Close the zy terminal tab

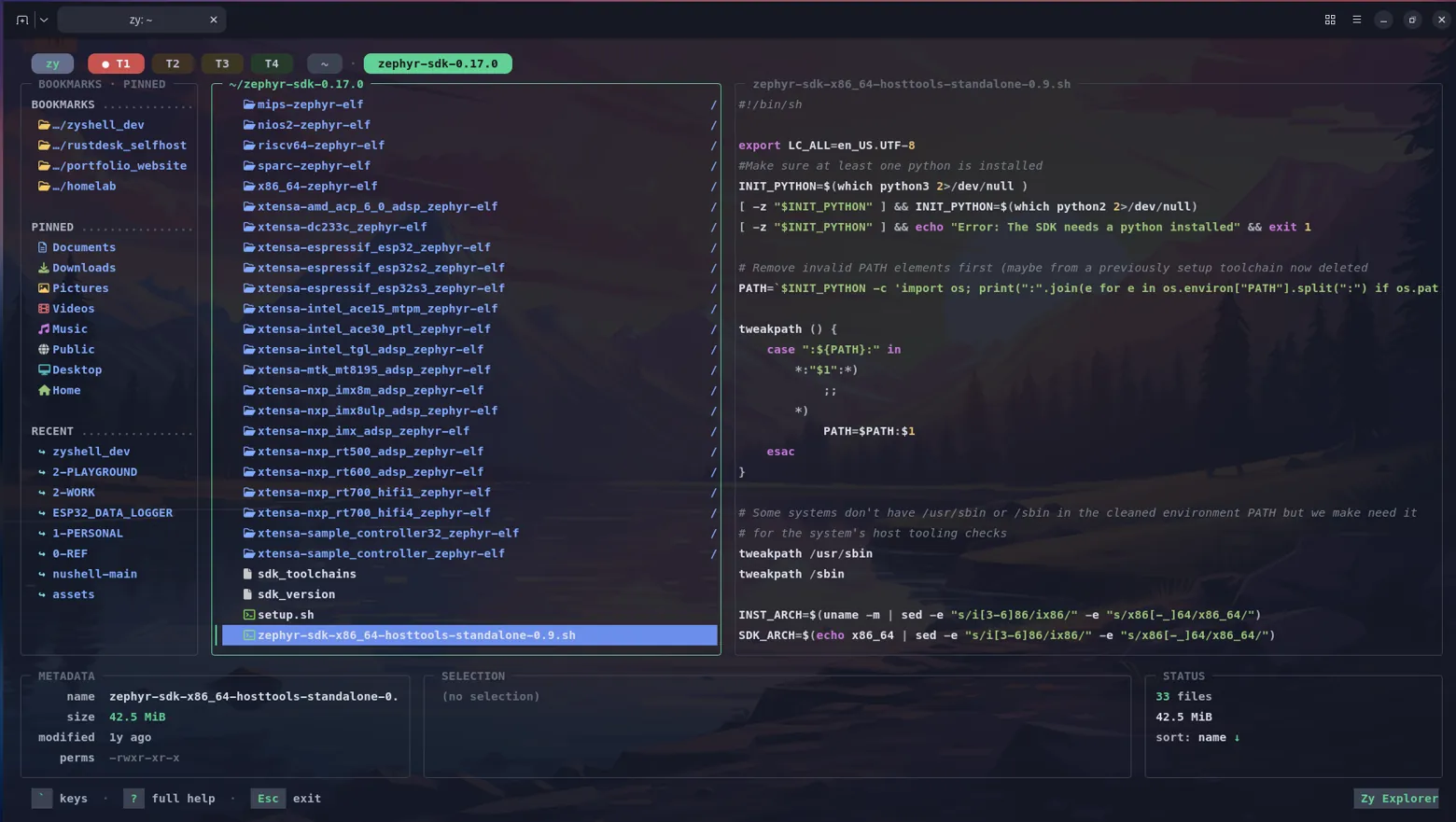pyautogui.click(x=213, y=20)
